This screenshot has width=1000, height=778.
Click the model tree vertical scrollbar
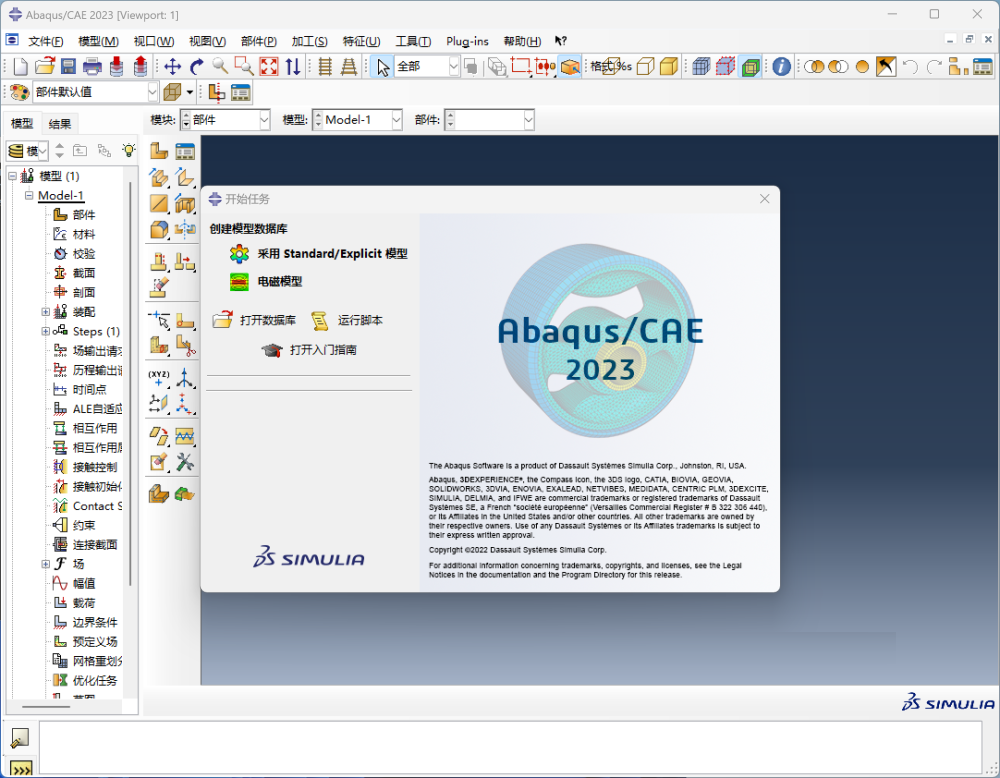tap(130, 383)
